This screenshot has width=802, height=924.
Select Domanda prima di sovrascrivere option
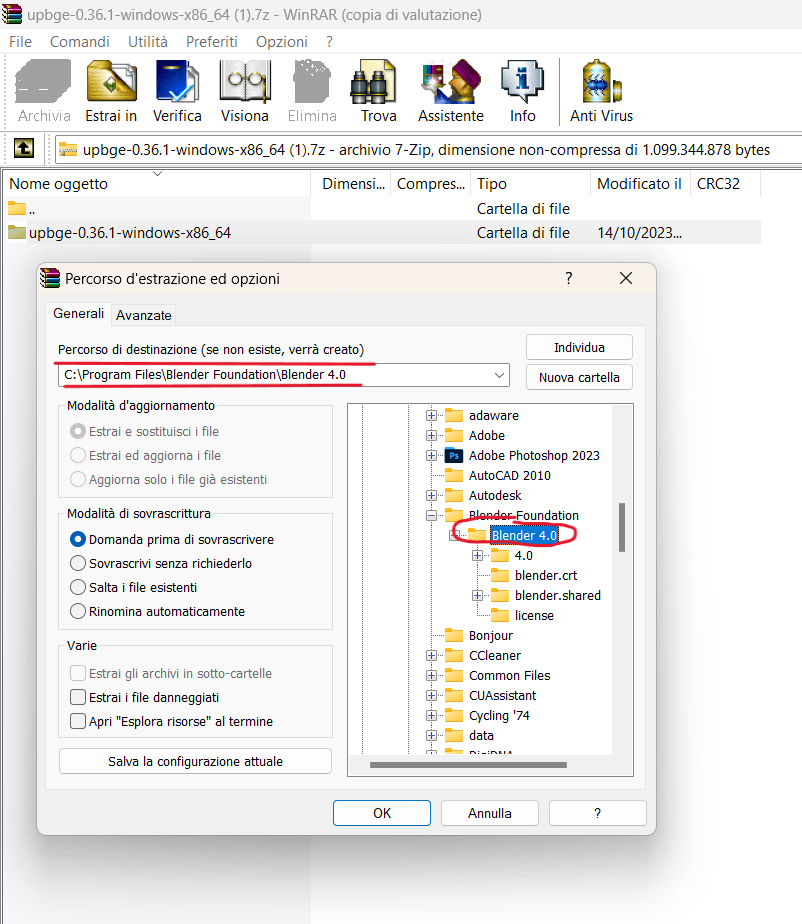78,539
